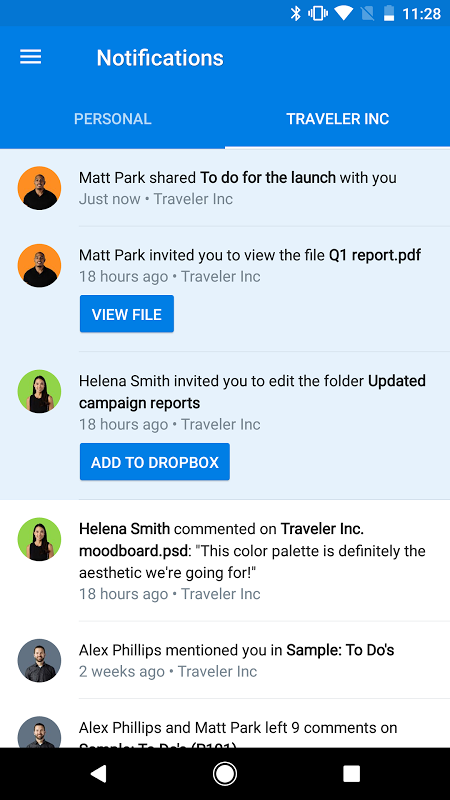Tap the Android back navigation button
Screen dimensions: 450x800
click(98, 774)
